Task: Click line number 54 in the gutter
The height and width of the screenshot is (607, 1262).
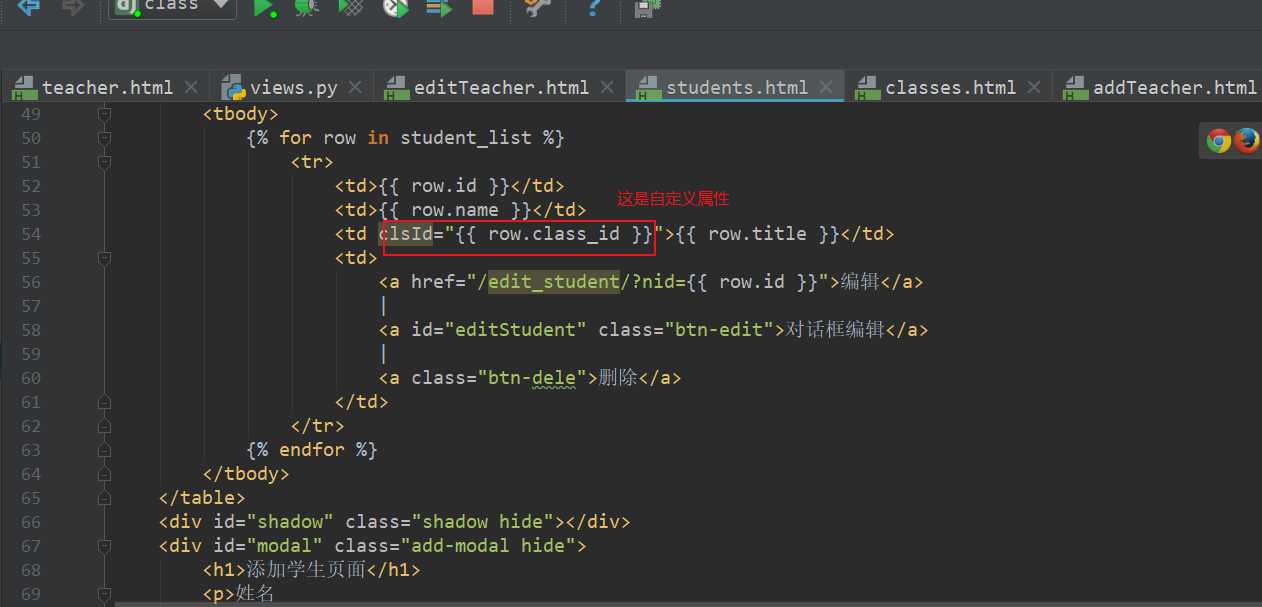Action: point(30,234)
